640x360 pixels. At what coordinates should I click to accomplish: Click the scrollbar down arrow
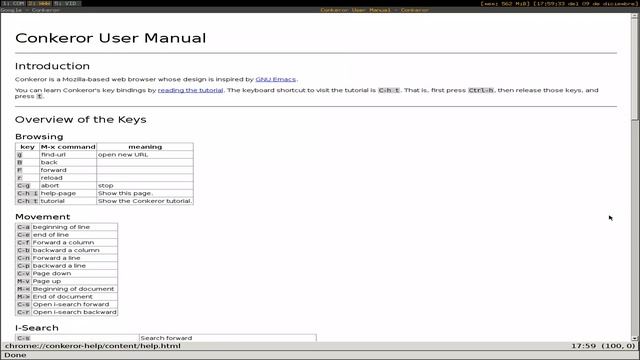[x=635, y=338]
